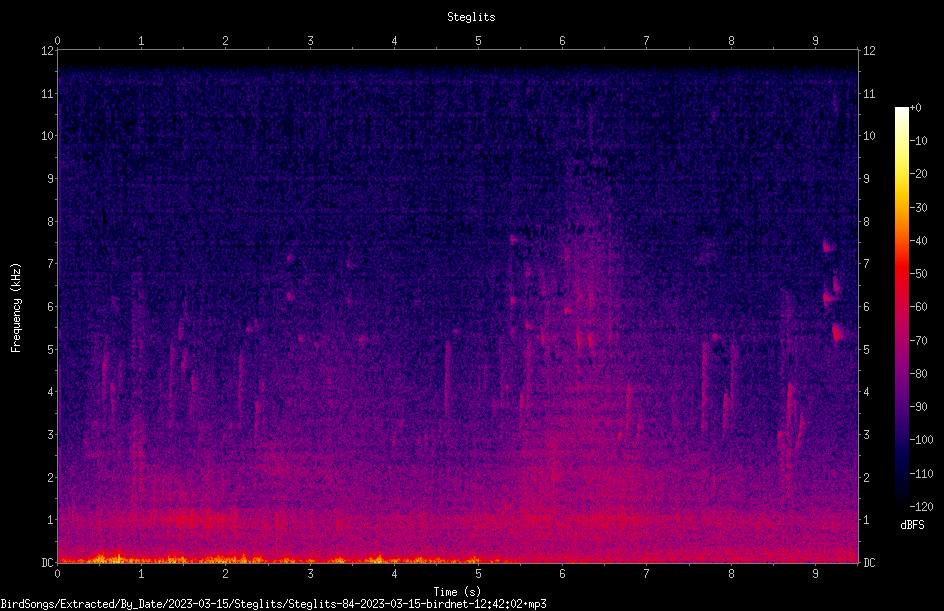Select the 5 second mark on bottom time axis
The width and height of the screenshot is (944, 611).
(478, 574)
